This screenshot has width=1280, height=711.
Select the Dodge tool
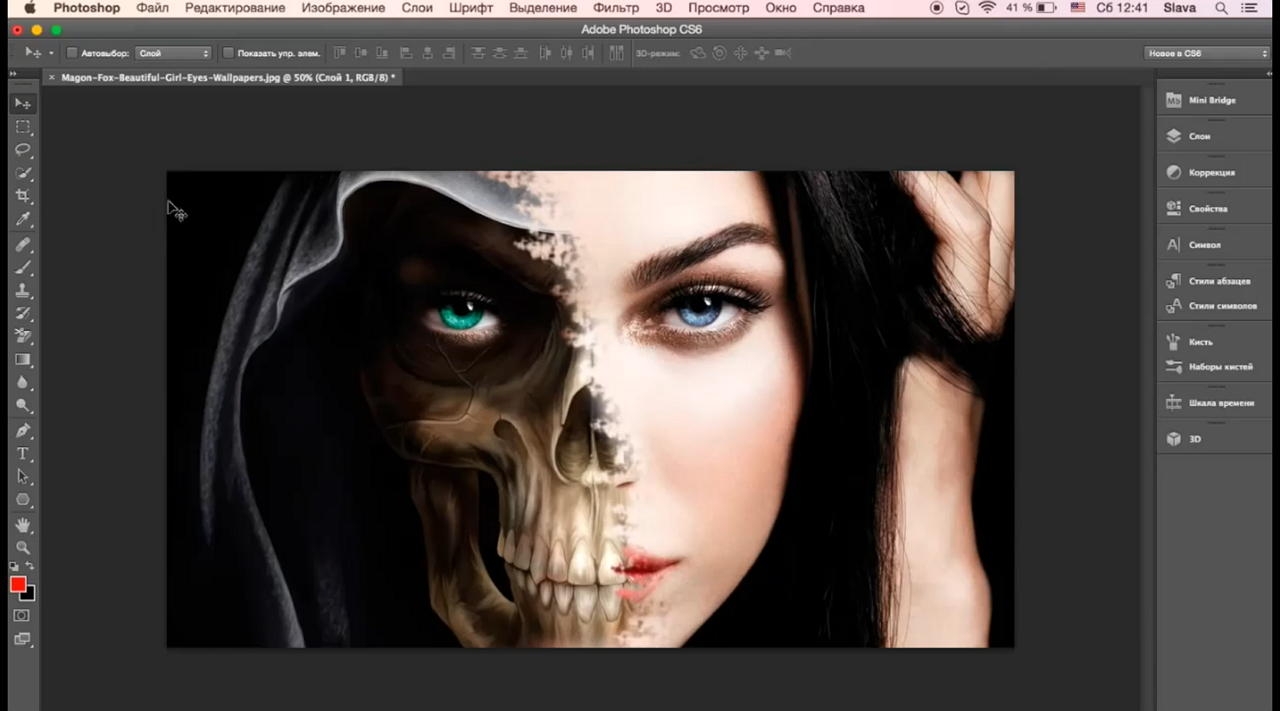(x=22, y=406)
